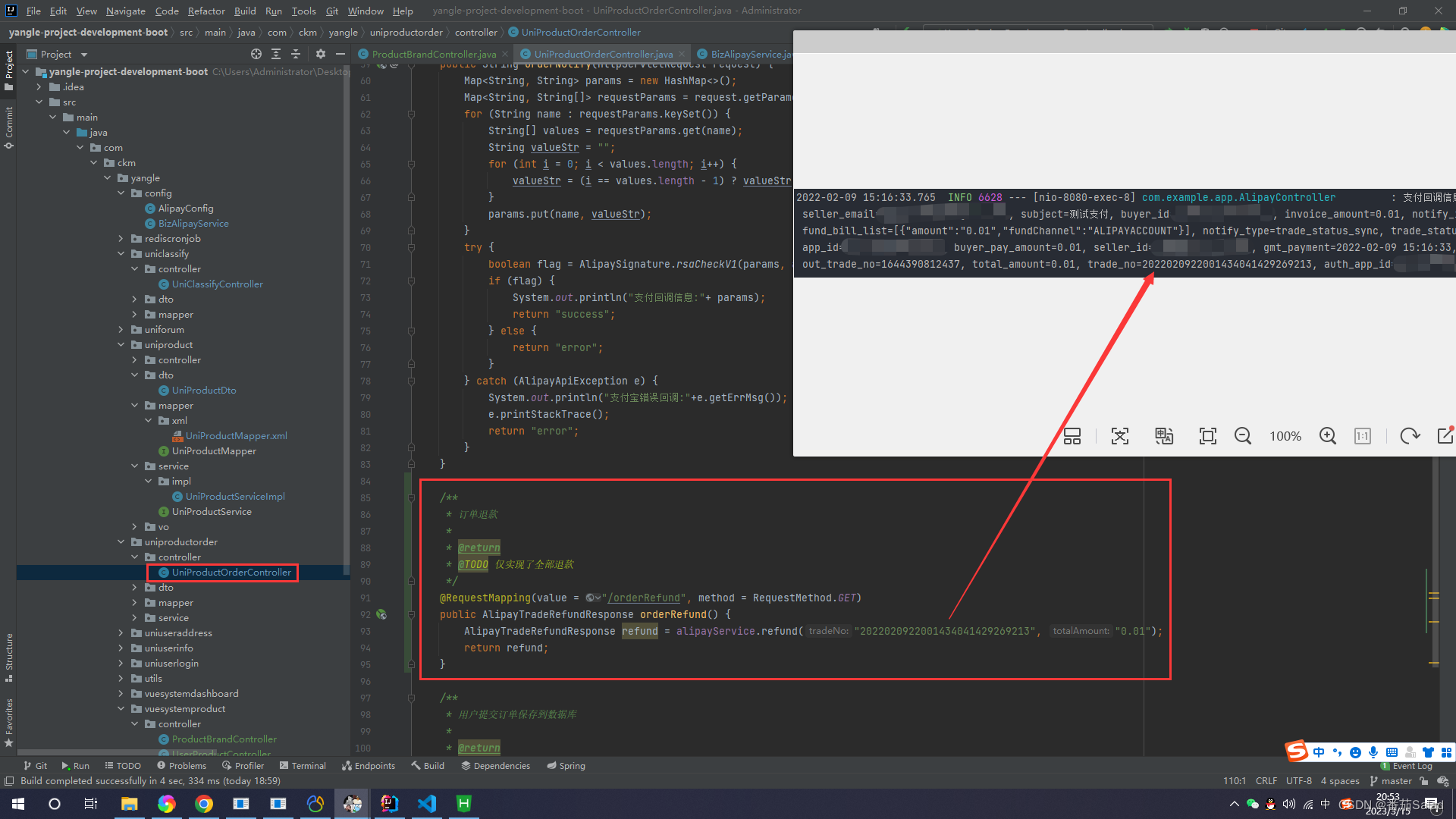Zoom in the image preview window
The width and height of the screenshot is (1456, 819).
coord(1327,436)
